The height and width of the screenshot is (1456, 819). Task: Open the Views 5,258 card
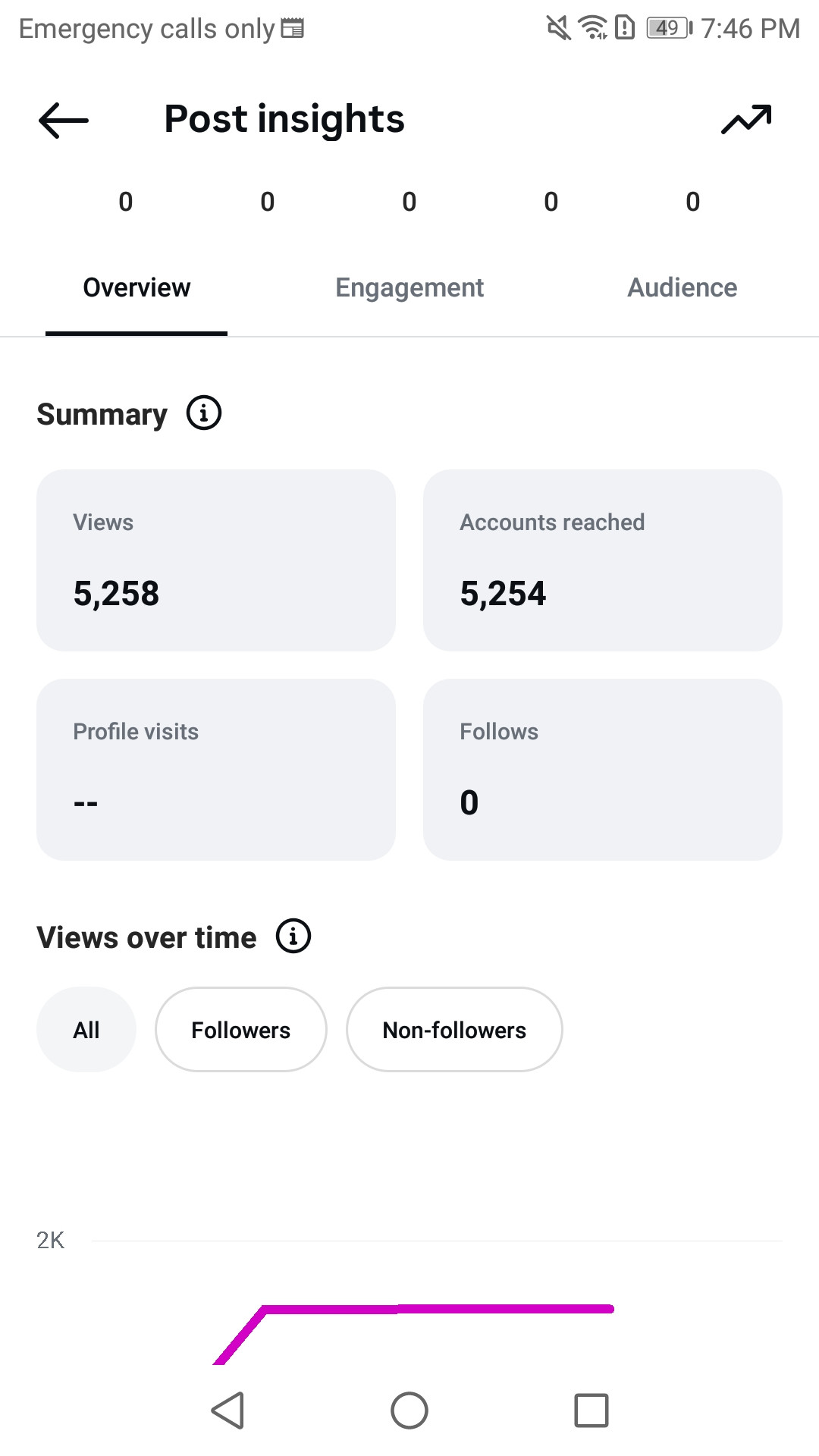[216, 560]
